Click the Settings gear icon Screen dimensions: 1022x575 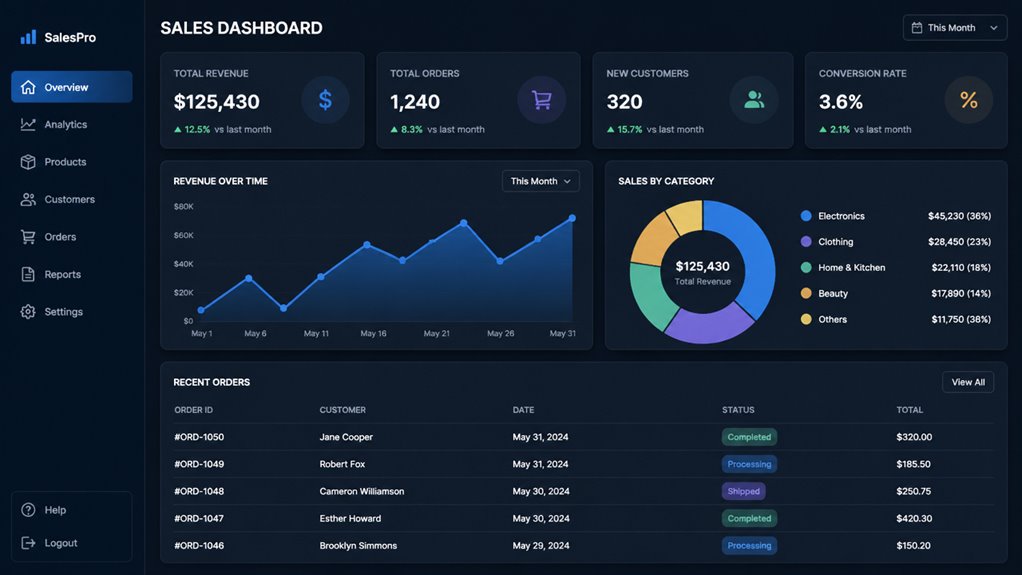[28, 312]
